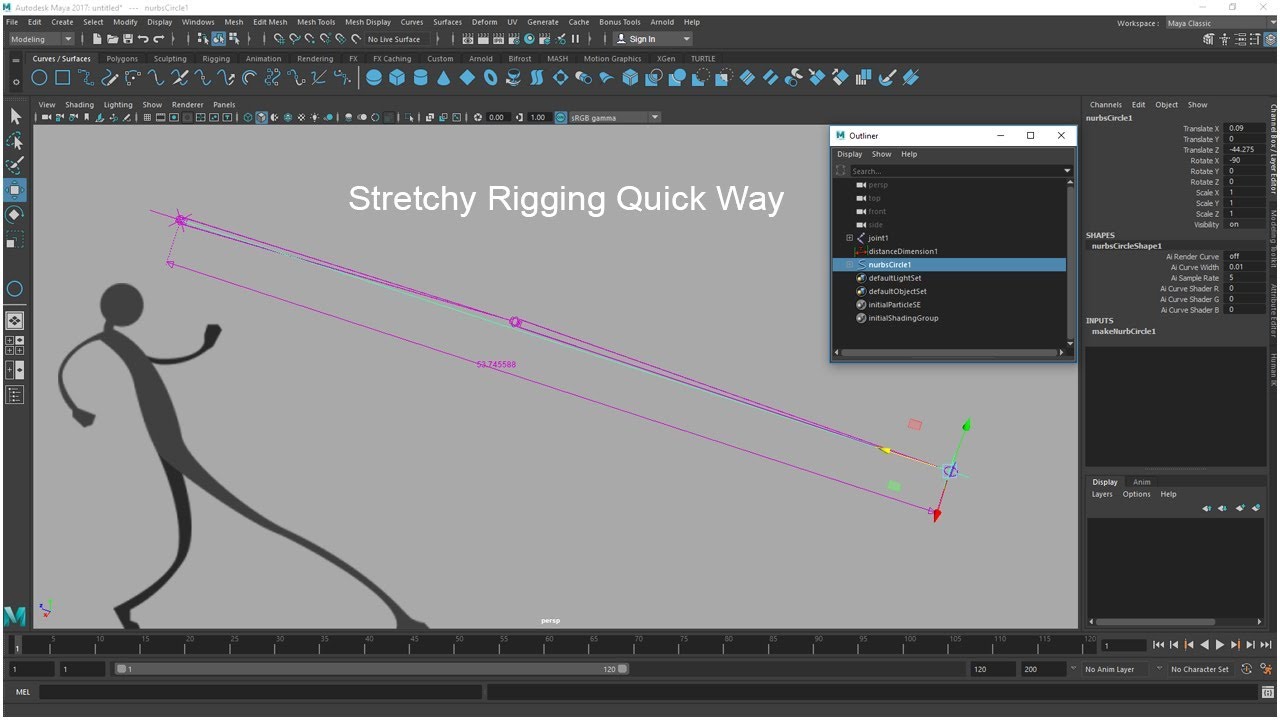Open the Edit Mesh menu

click(x=270, y=22)
